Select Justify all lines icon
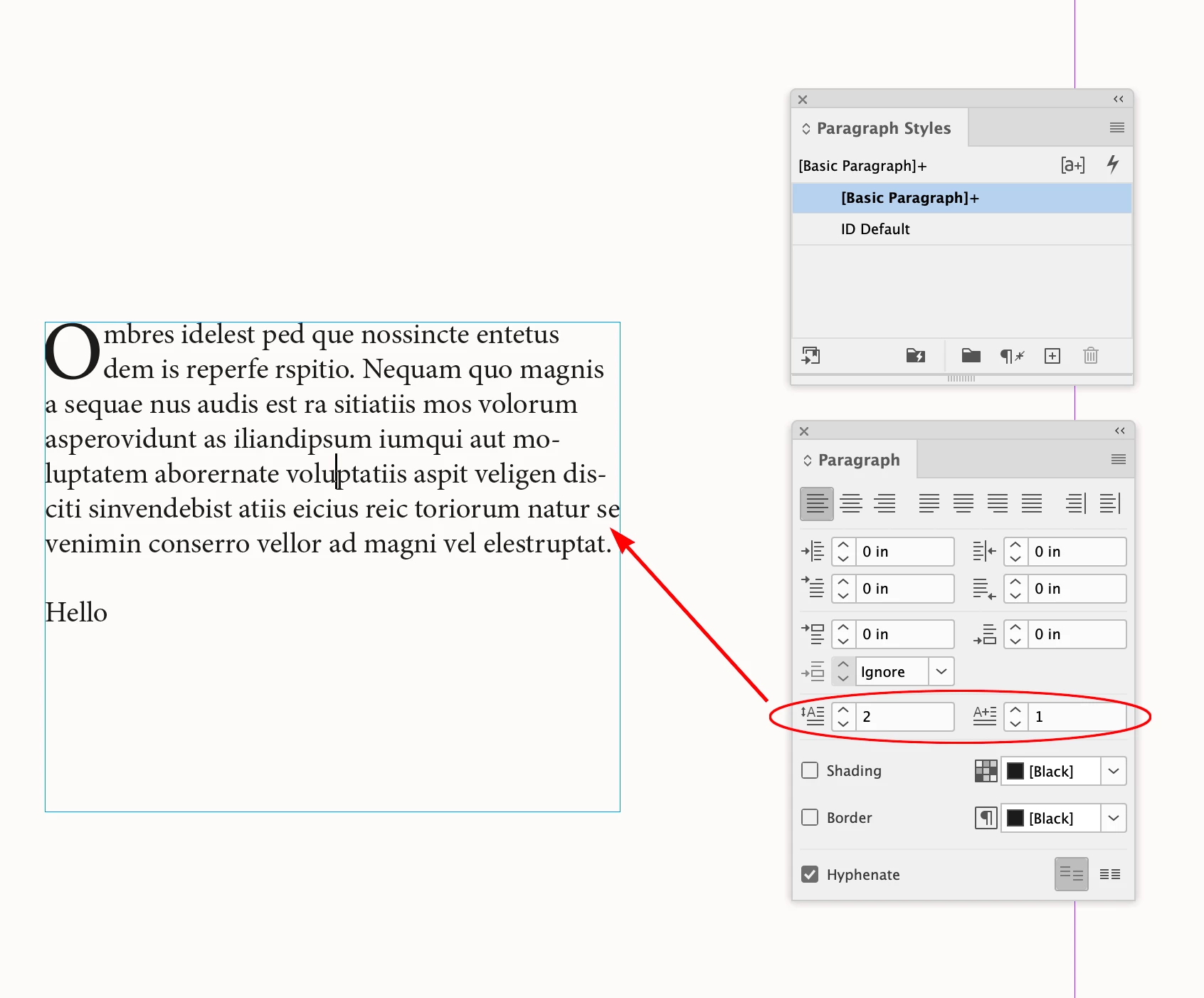1204x998 pixels. (1031, 504)
